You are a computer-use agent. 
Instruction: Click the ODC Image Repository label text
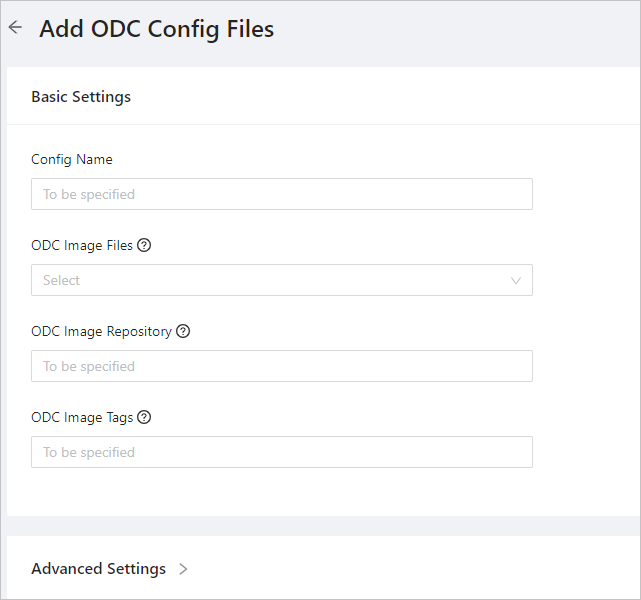point(101,331)
